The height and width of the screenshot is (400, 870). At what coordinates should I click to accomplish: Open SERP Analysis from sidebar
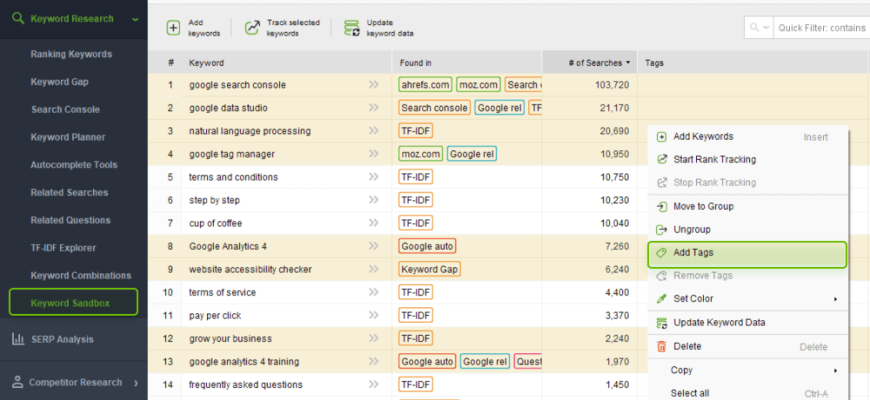[61, 339]
